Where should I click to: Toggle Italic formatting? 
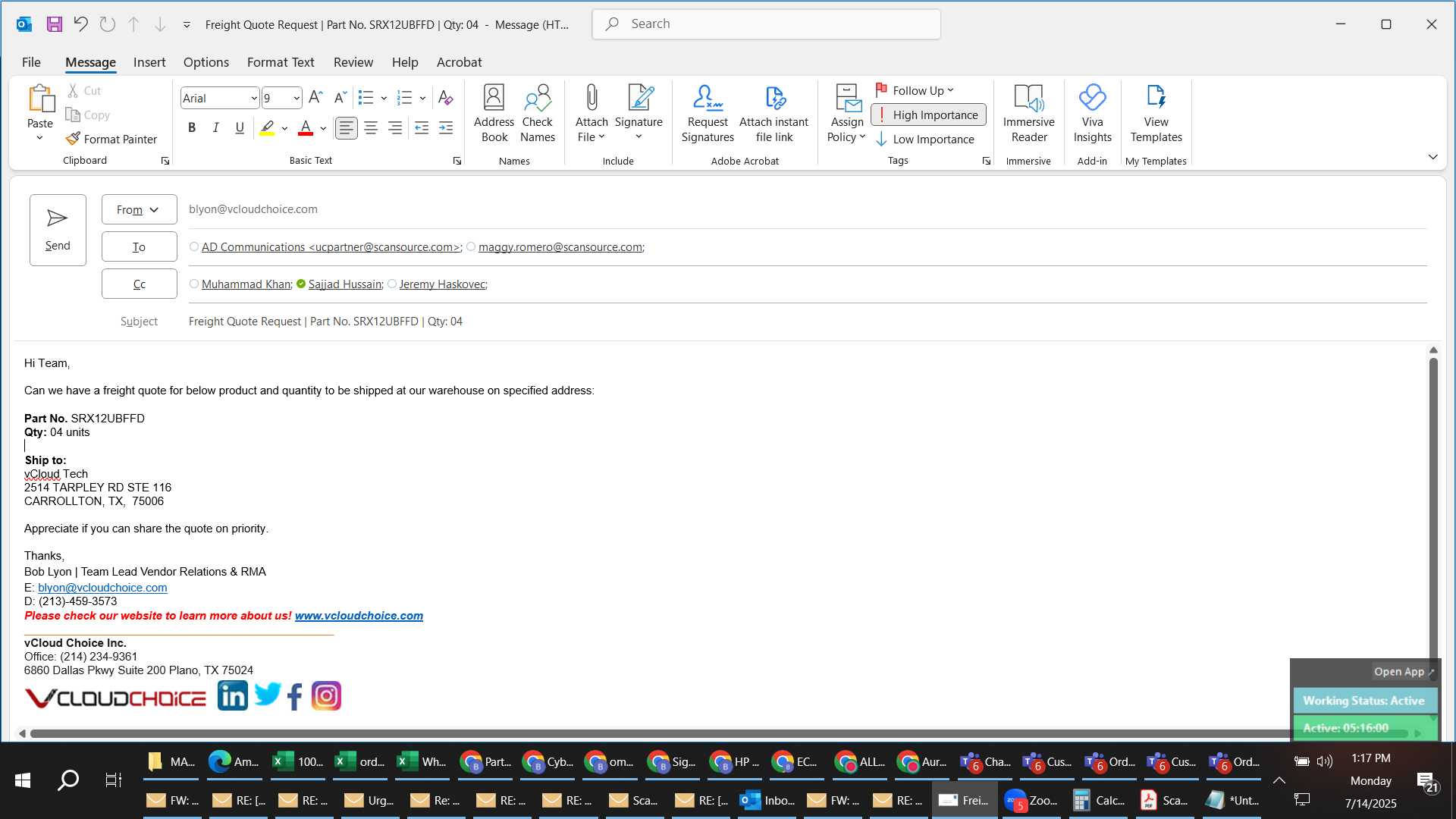pyautogui.click(x=216, y=128)
